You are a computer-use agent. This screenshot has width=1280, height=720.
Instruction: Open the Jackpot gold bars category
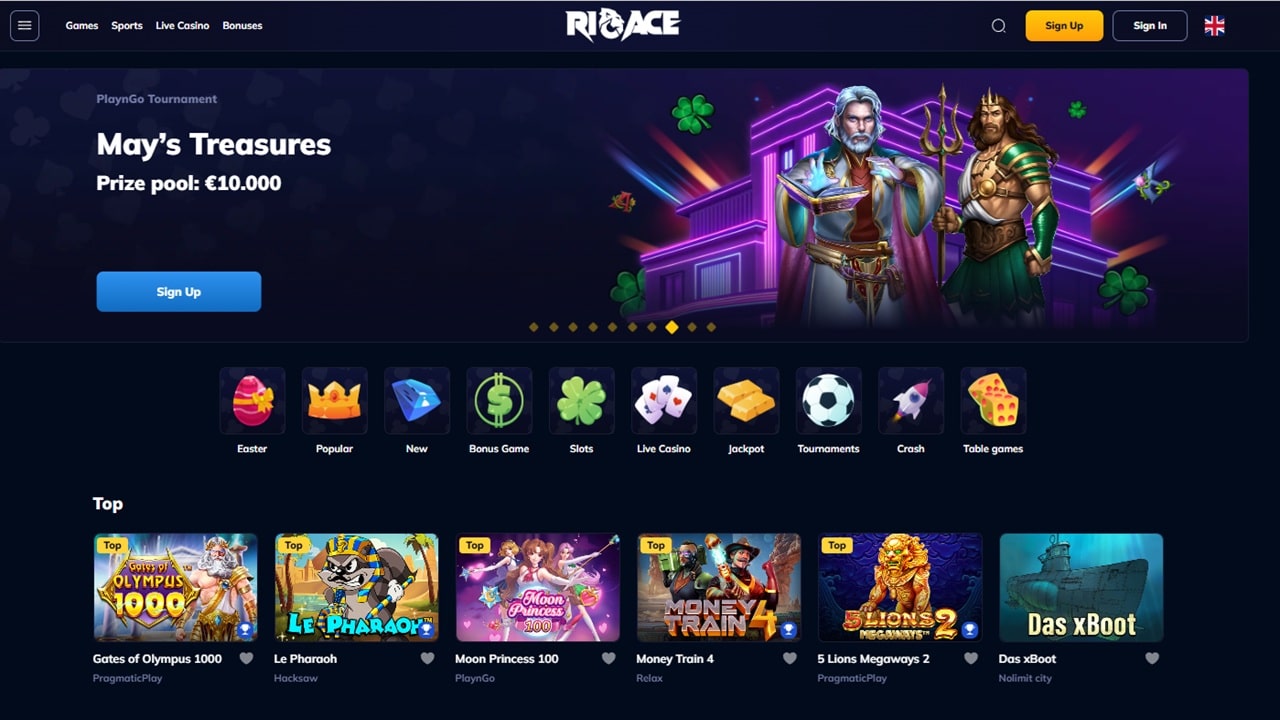746,400
